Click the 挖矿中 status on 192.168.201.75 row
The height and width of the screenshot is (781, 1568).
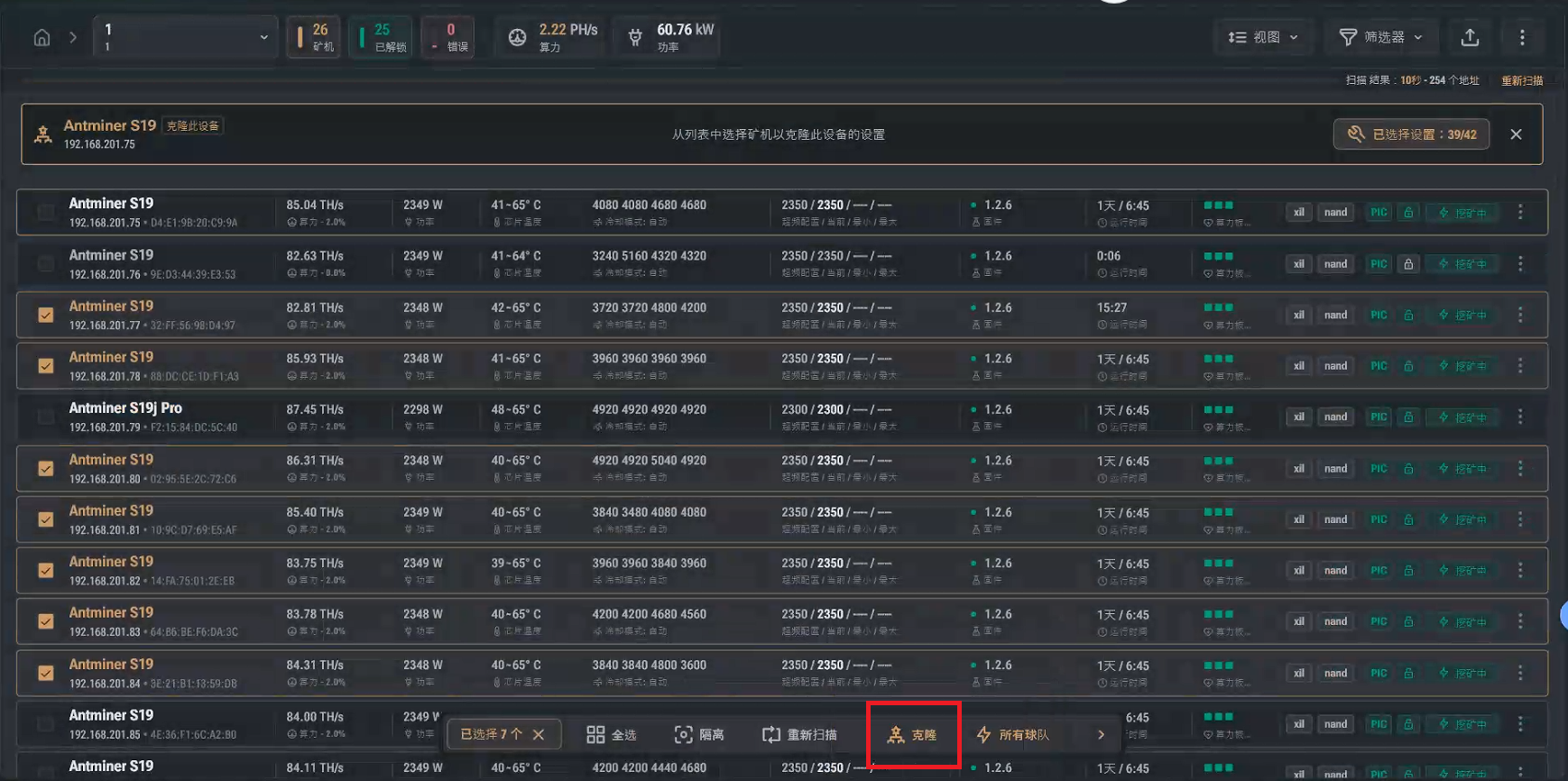pos(1462,213)
